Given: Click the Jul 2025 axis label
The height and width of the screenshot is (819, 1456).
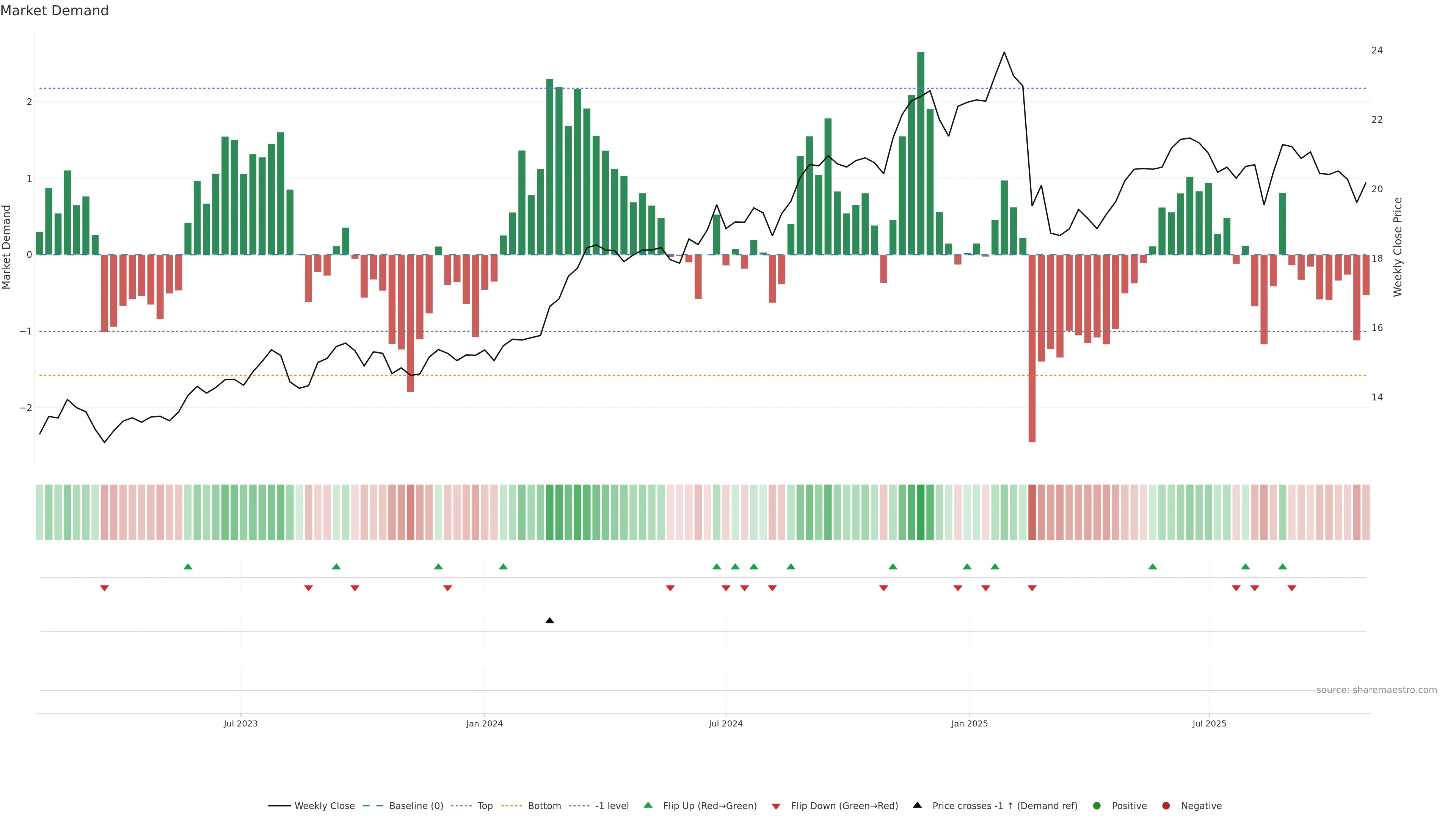Looking at the screenshot, I should pyautogui.click(x=1209, y=723).
